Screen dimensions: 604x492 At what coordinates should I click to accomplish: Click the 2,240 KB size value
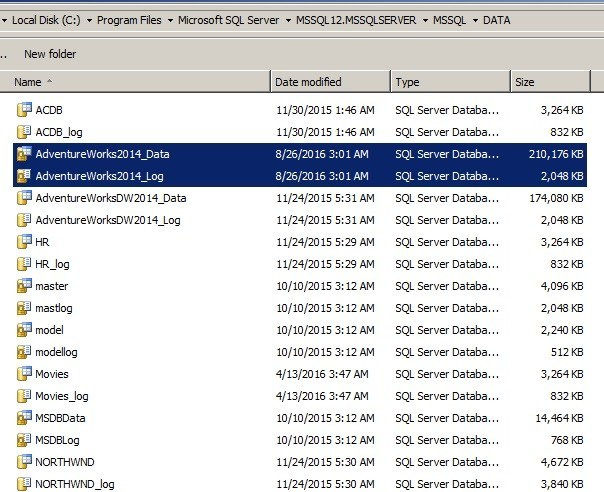click(562, 330)
